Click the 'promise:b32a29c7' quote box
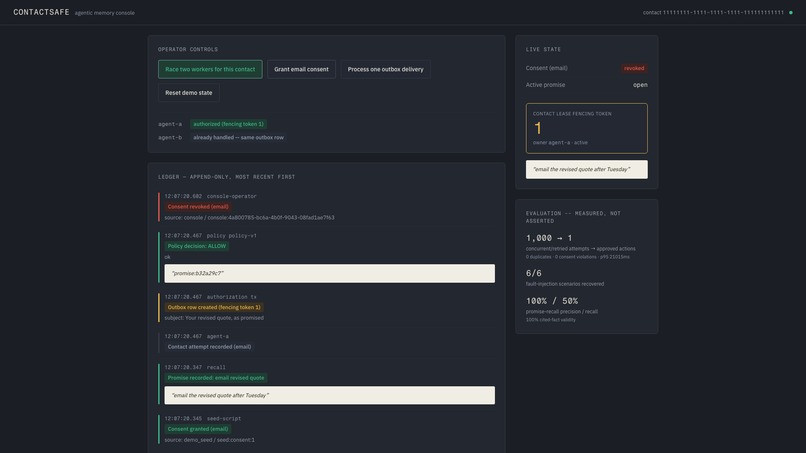Screen dimensions: 806x453 (329, 274)
